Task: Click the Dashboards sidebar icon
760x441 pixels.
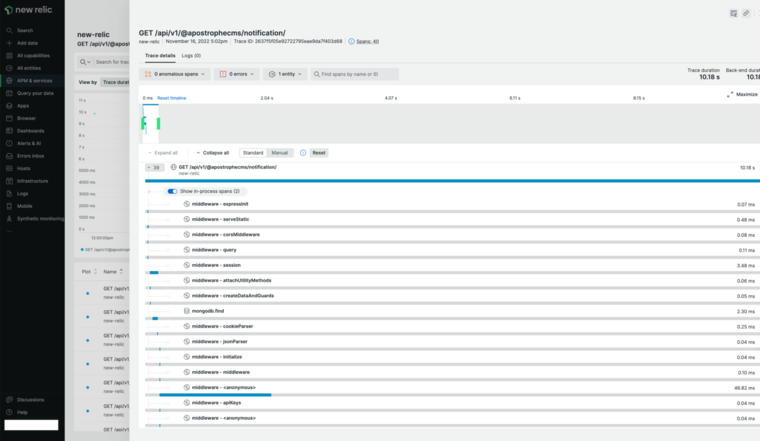Action: (x=9, y=131)
